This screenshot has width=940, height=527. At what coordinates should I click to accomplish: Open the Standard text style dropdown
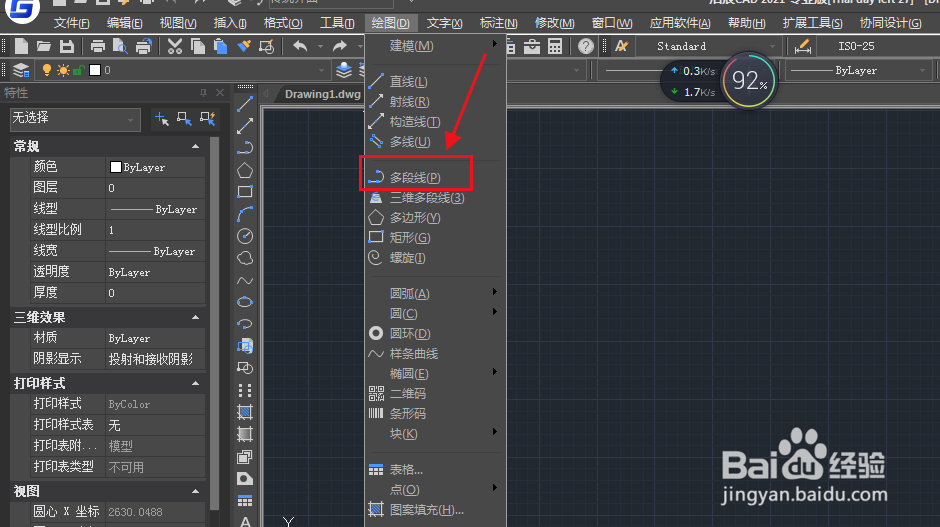710,46
